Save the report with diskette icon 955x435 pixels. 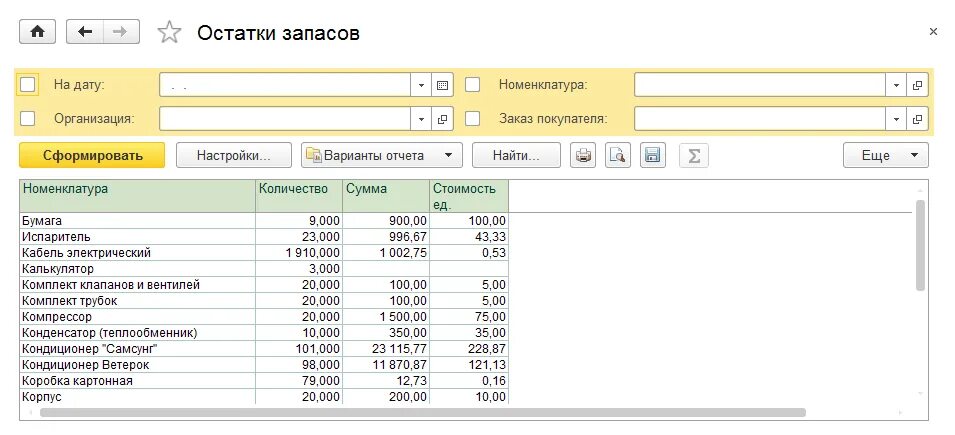pos(653,155)
